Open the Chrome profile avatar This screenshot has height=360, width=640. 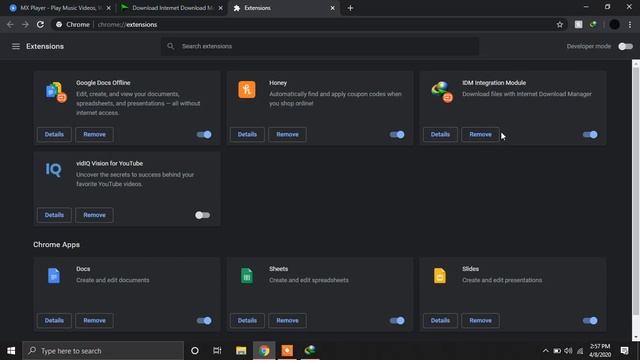[614, 24]
